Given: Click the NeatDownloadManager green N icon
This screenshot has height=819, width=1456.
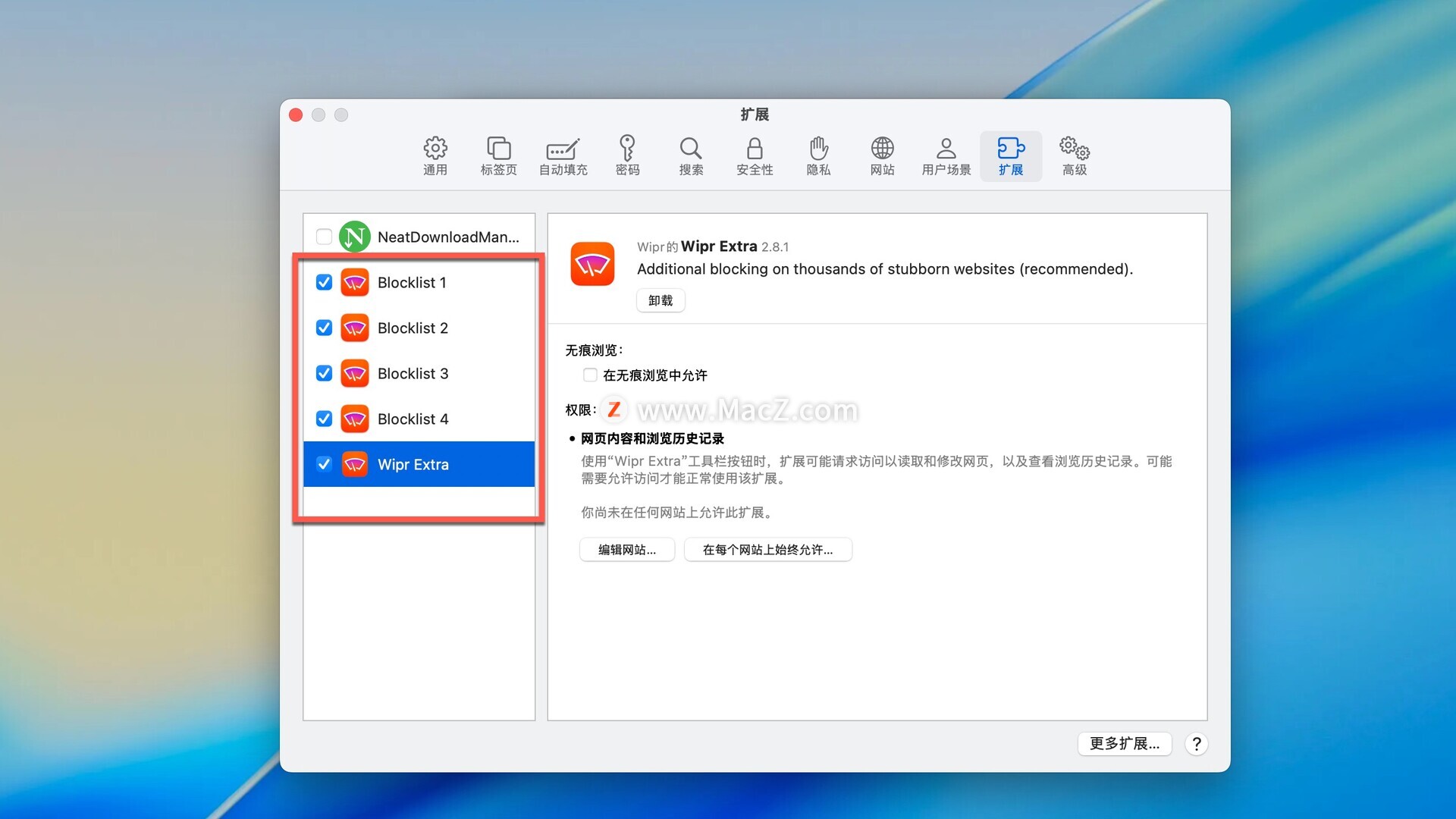Looking at the screenshot, I should tap(354, 237).
